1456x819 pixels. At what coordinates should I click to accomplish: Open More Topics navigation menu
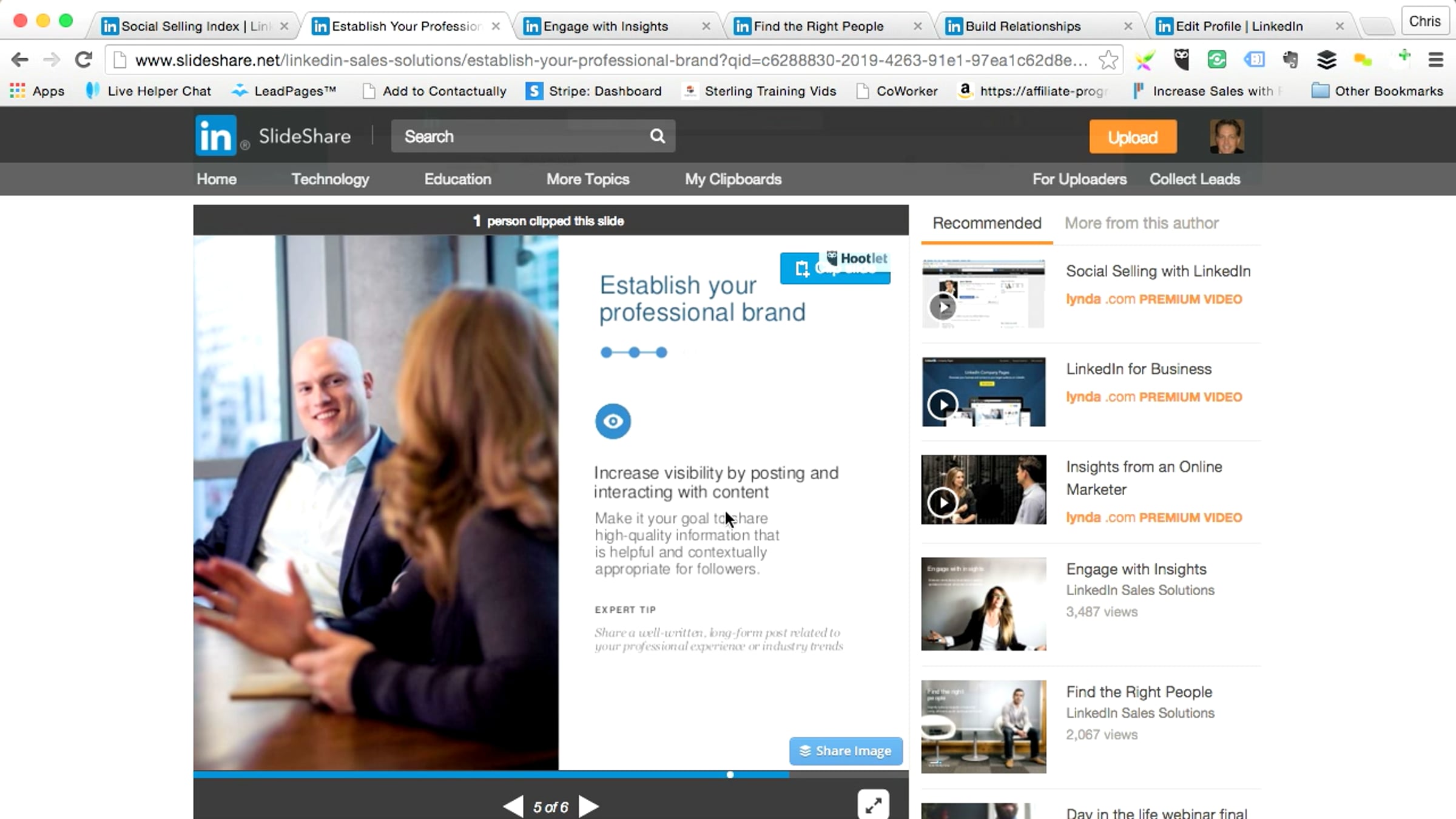tap(587, 179)
